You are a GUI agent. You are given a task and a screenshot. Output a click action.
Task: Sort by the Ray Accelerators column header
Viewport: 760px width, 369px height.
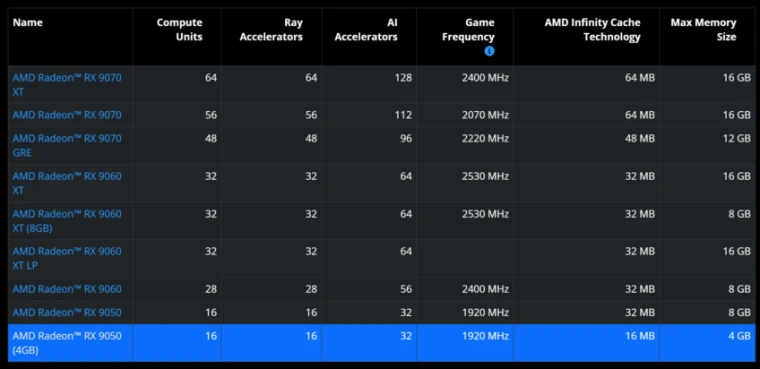[x=271, y=30]
